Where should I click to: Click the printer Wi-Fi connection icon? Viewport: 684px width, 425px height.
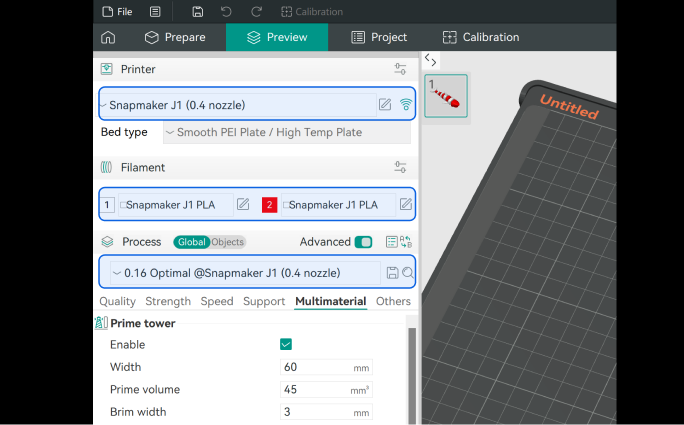tap(406, 105)
